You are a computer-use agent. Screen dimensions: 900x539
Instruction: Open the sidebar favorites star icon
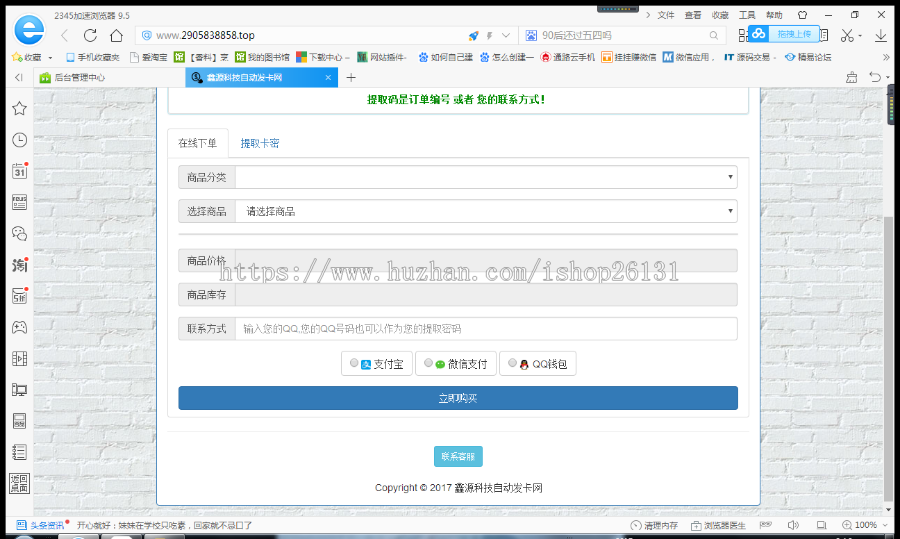(20, 108)
